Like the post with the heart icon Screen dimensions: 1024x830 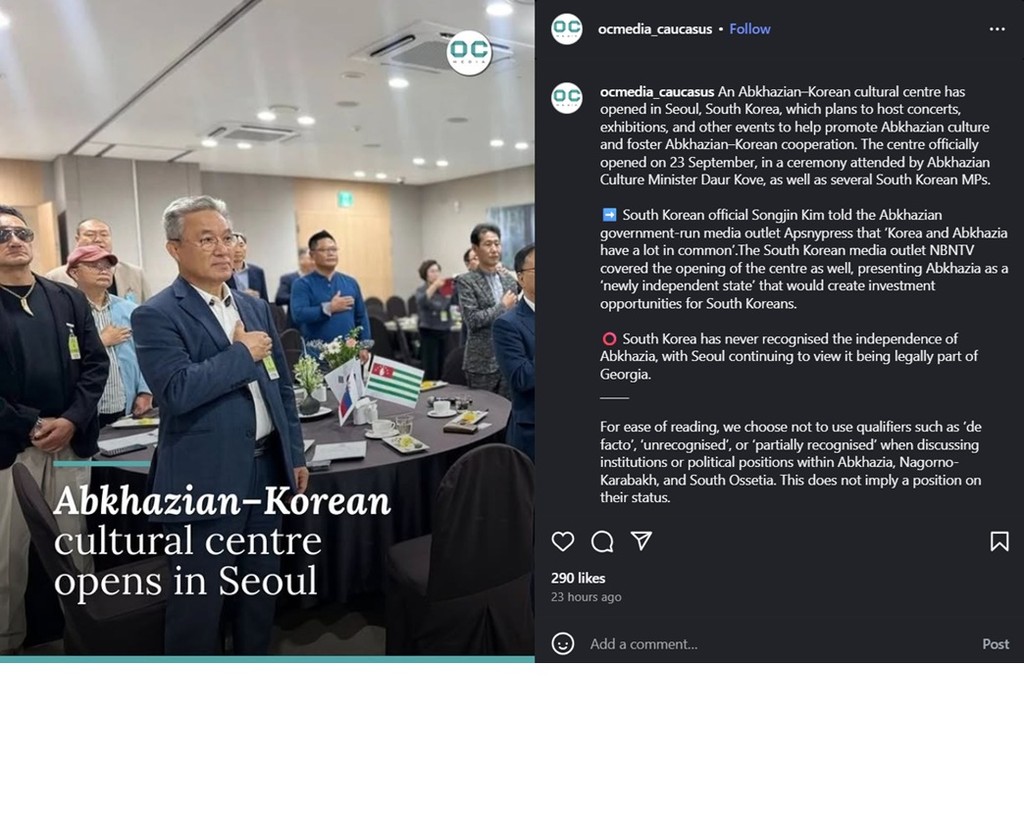tap(562, 541)
